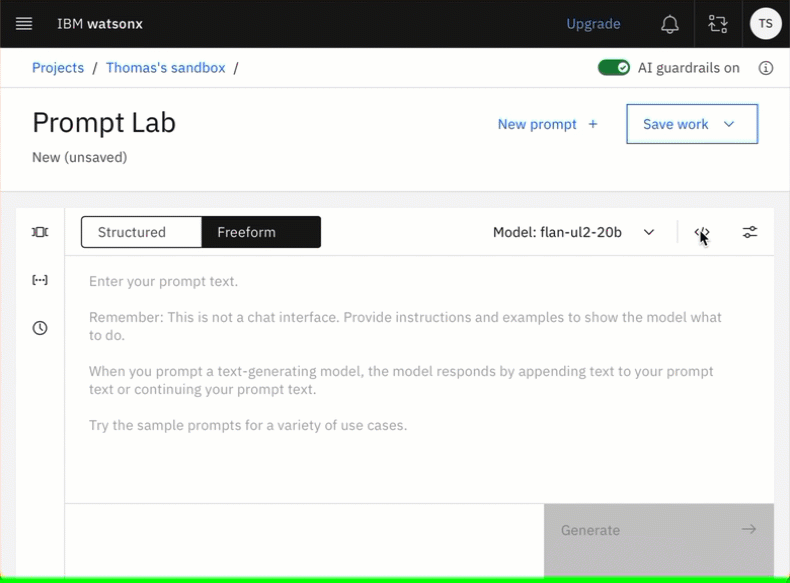This screenshot has width=790, height=583.
Task: Open the switcher icon beside notifications
Action: [x=718, y=24]
